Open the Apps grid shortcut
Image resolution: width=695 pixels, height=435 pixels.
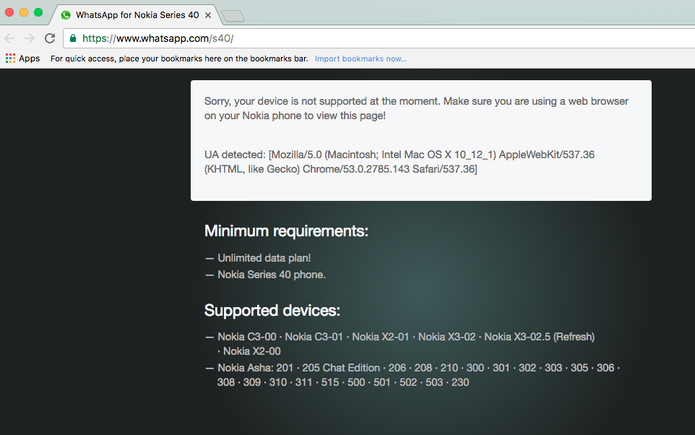[x=23, y=59]
